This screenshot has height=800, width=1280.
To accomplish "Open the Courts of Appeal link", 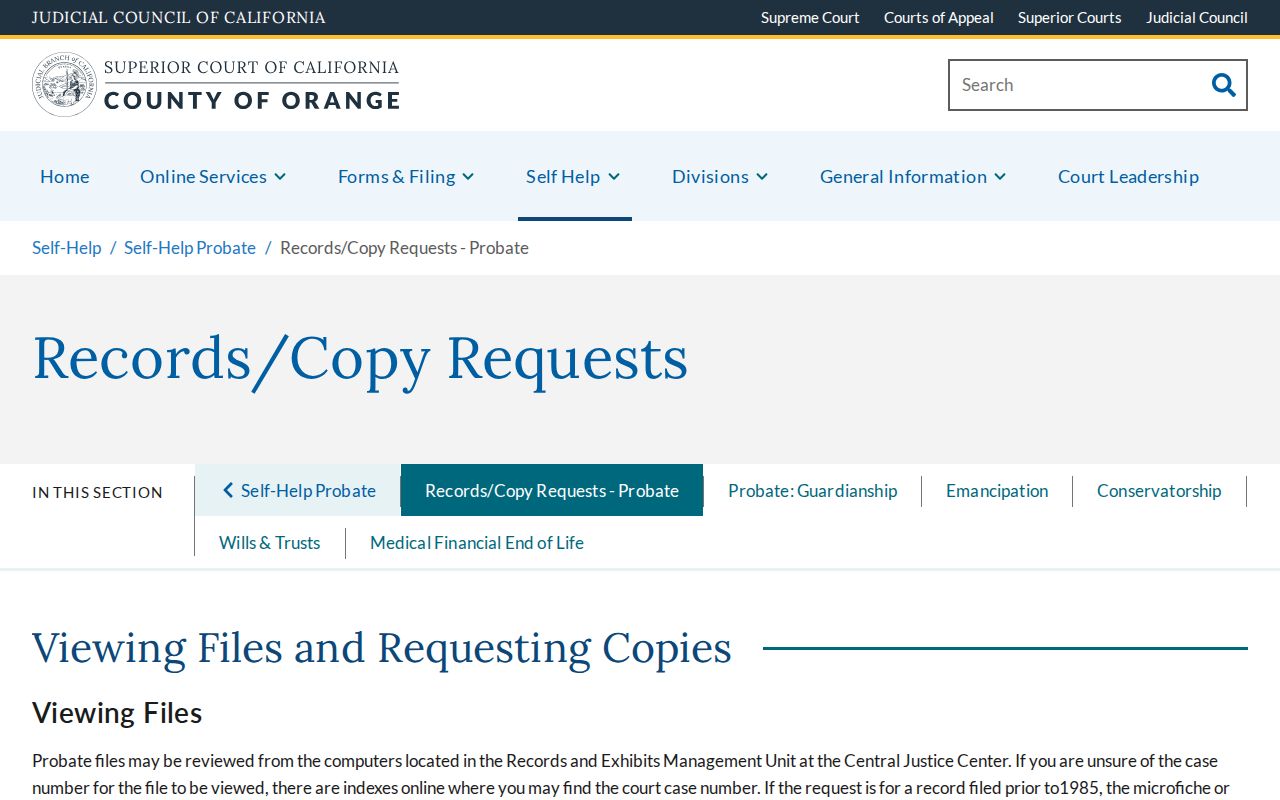I will 939,17.
